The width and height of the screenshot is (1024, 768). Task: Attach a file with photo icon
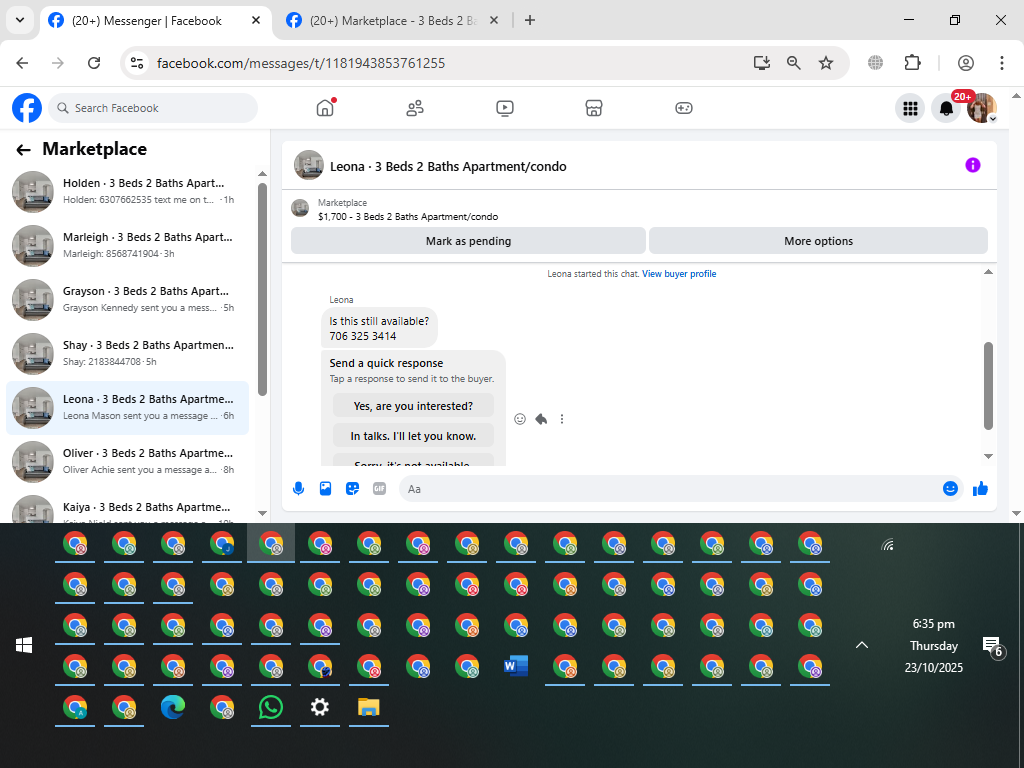(325, 488)
